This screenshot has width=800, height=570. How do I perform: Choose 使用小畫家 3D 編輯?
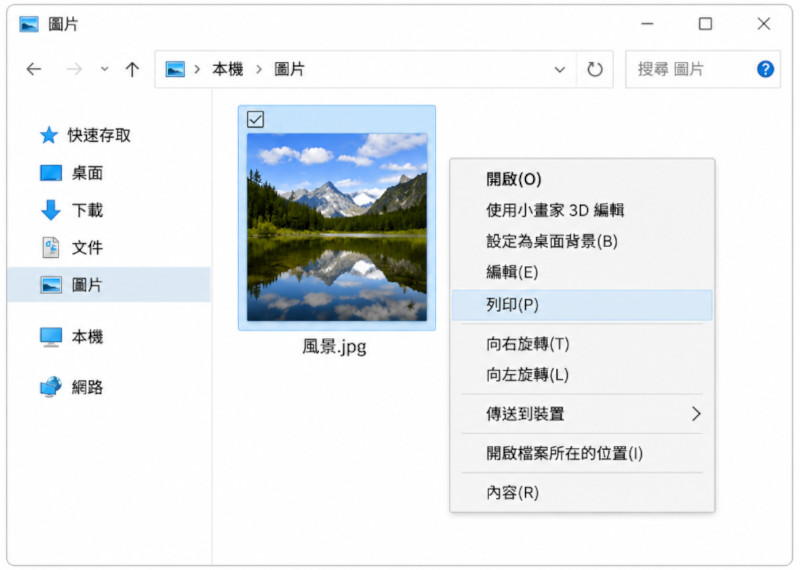[x=582, y=210]
